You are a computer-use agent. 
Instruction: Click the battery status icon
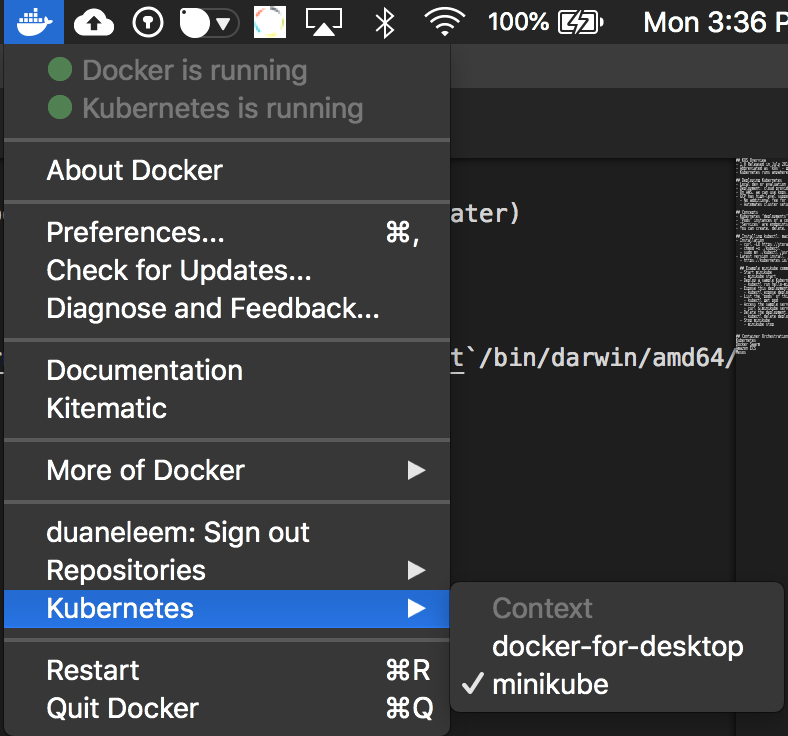[x=581, y=22]
